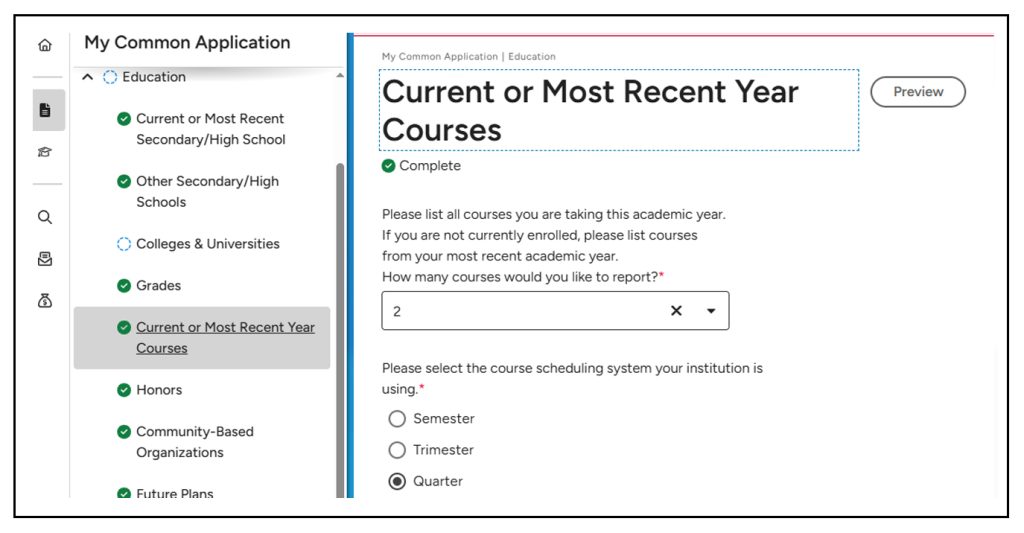Click the Preview button
This screenshot has width=1024, height=533.
pos(918,92)
